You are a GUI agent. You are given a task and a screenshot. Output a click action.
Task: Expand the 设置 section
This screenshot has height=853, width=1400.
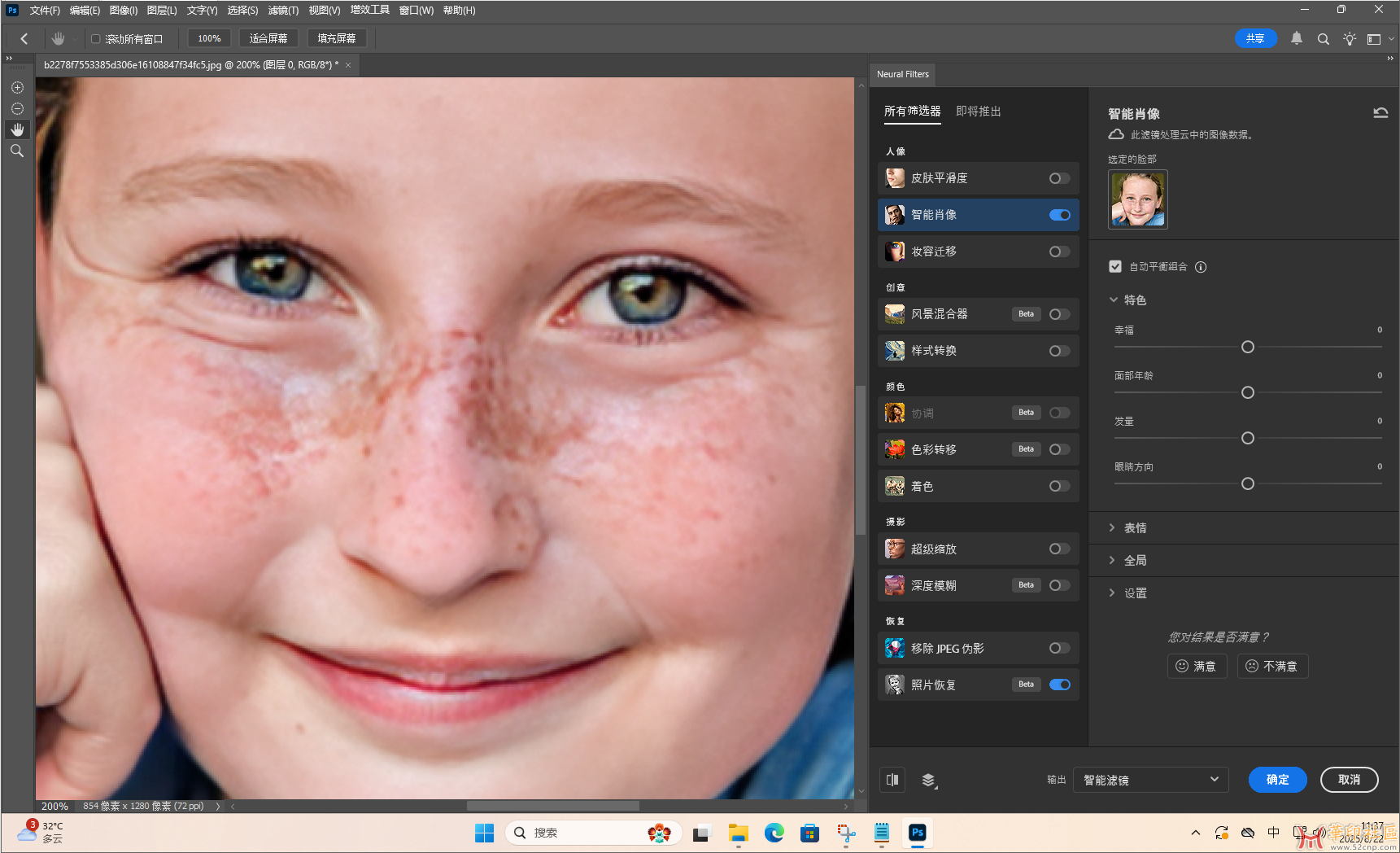point(1112,593)
